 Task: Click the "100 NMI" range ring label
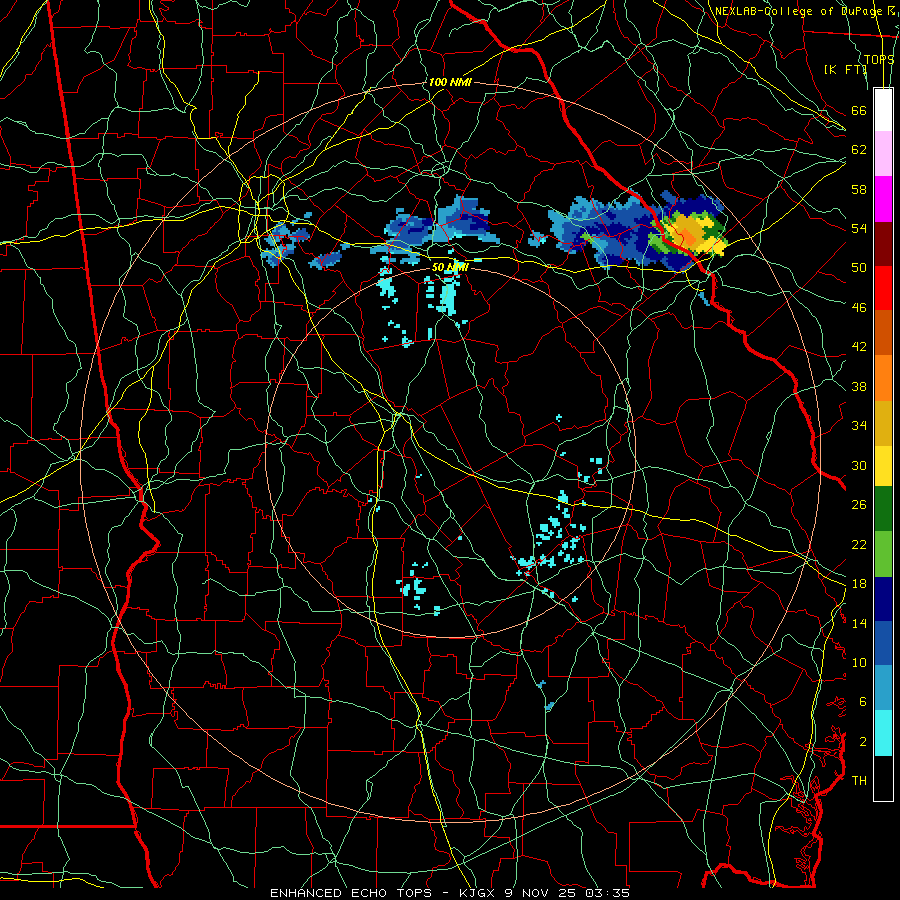(x=450, y=82)
